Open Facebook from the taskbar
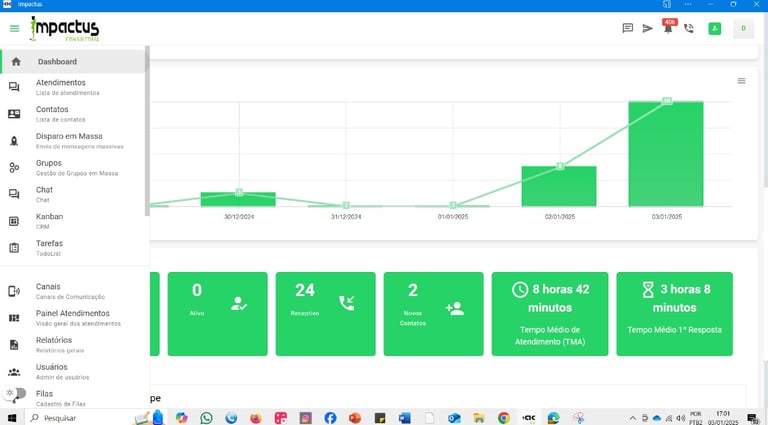The width and height of the screenshot is (768, 425). coord(330,418)
